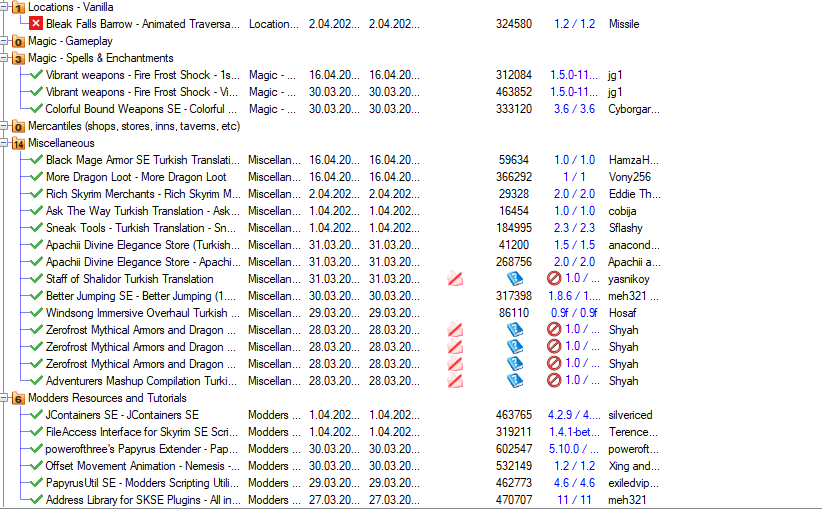The image size is (822, 509).
Task: Click the Miscellaneous category folder icon showing 14
Action: click(x=18, y=143)
